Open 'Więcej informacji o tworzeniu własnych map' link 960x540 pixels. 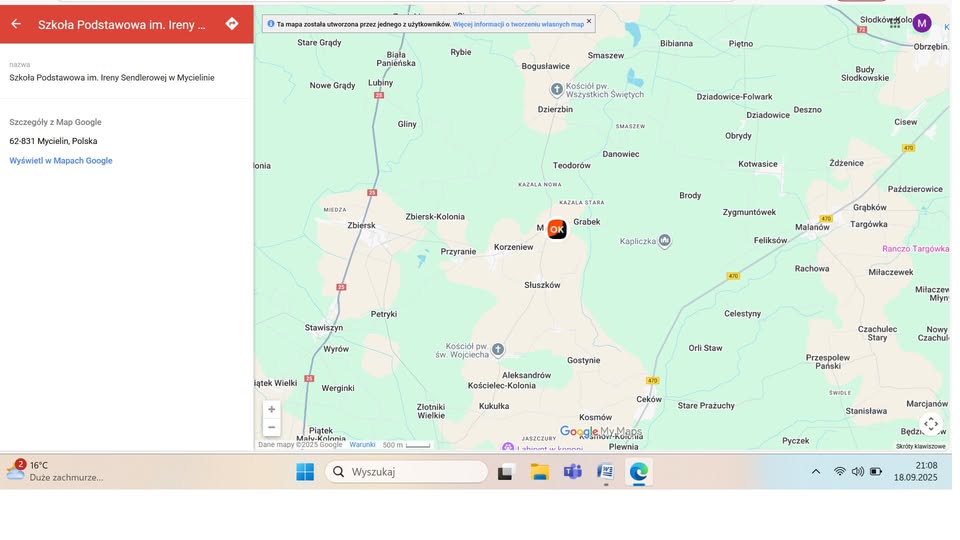coord(518,23)
